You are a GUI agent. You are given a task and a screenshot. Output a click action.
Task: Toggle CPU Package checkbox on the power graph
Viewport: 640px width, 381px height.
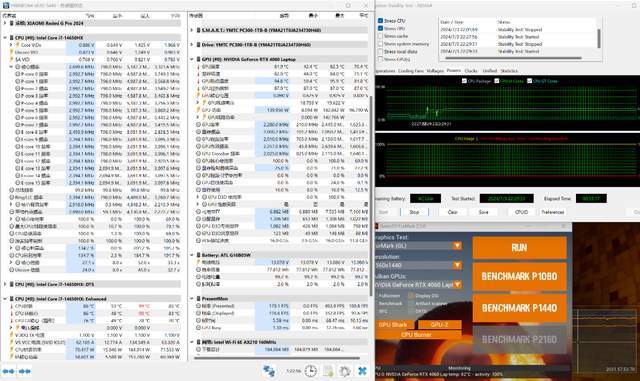pos(464,81)
